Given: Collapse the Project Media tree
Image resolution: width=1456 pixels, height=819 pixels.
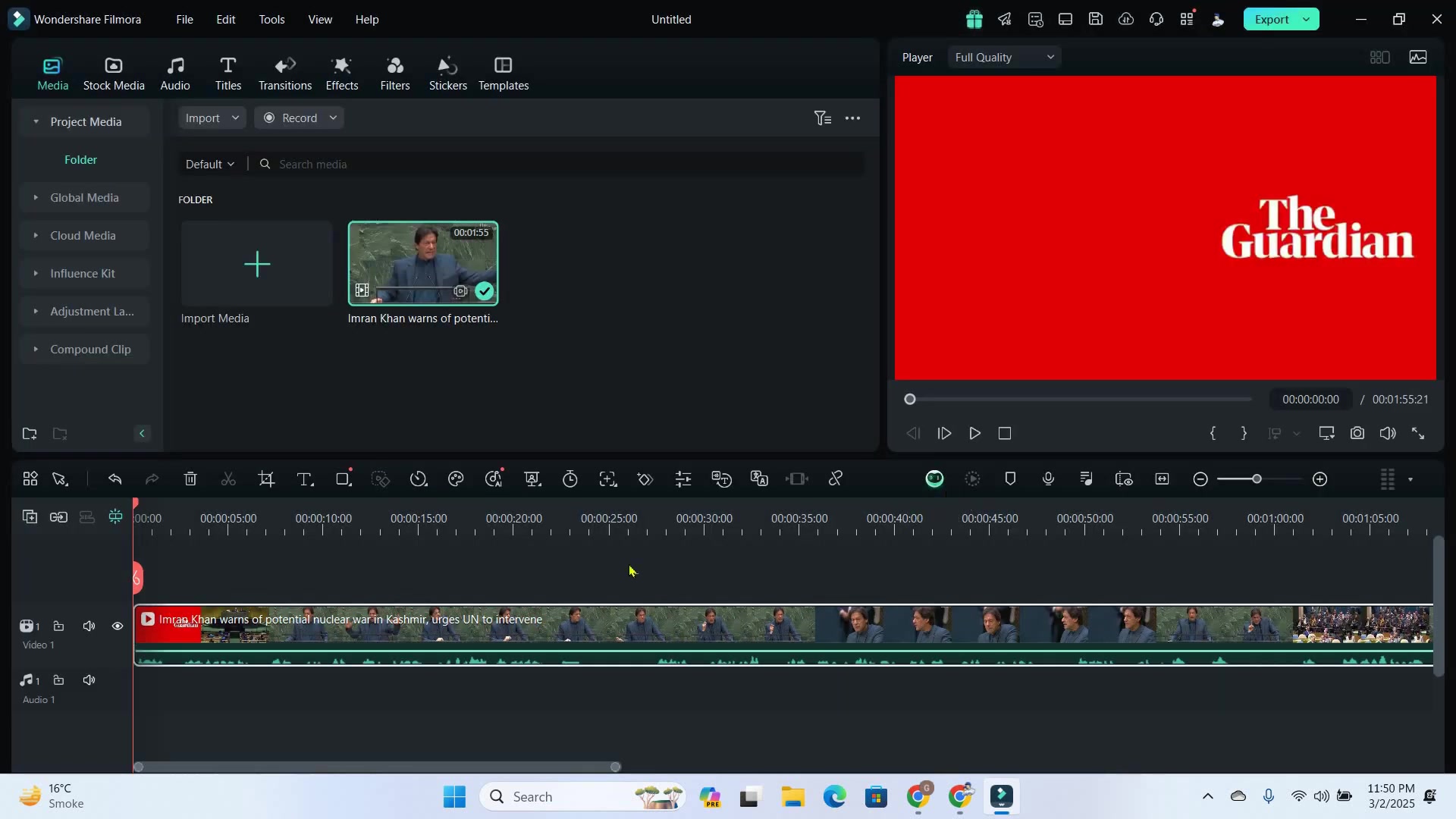Looking at the screenshot, I should pos(36,122).
